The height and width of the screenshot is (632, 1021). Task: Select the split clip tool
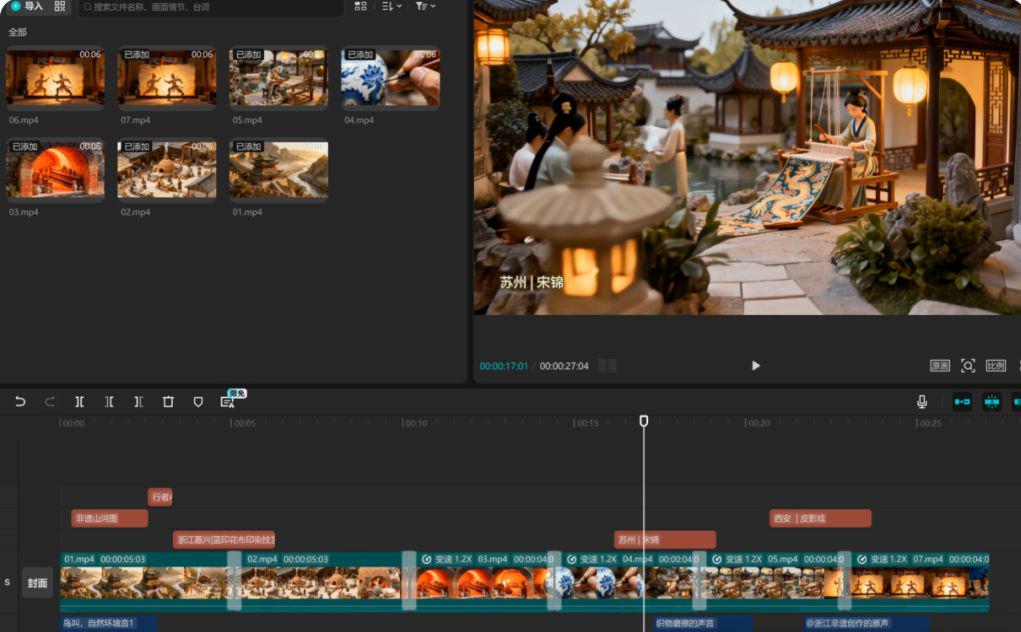79,401
